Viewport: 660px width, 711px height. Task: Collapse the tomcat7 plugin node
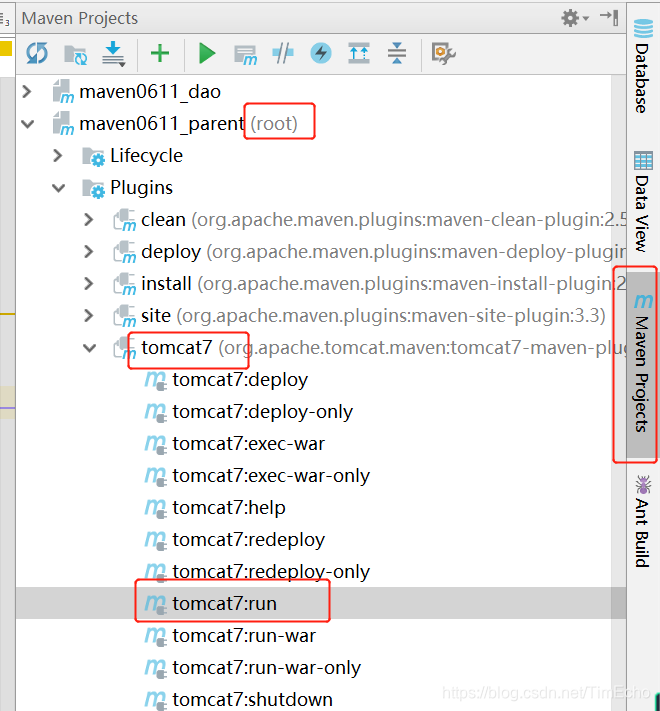[89, 348]
